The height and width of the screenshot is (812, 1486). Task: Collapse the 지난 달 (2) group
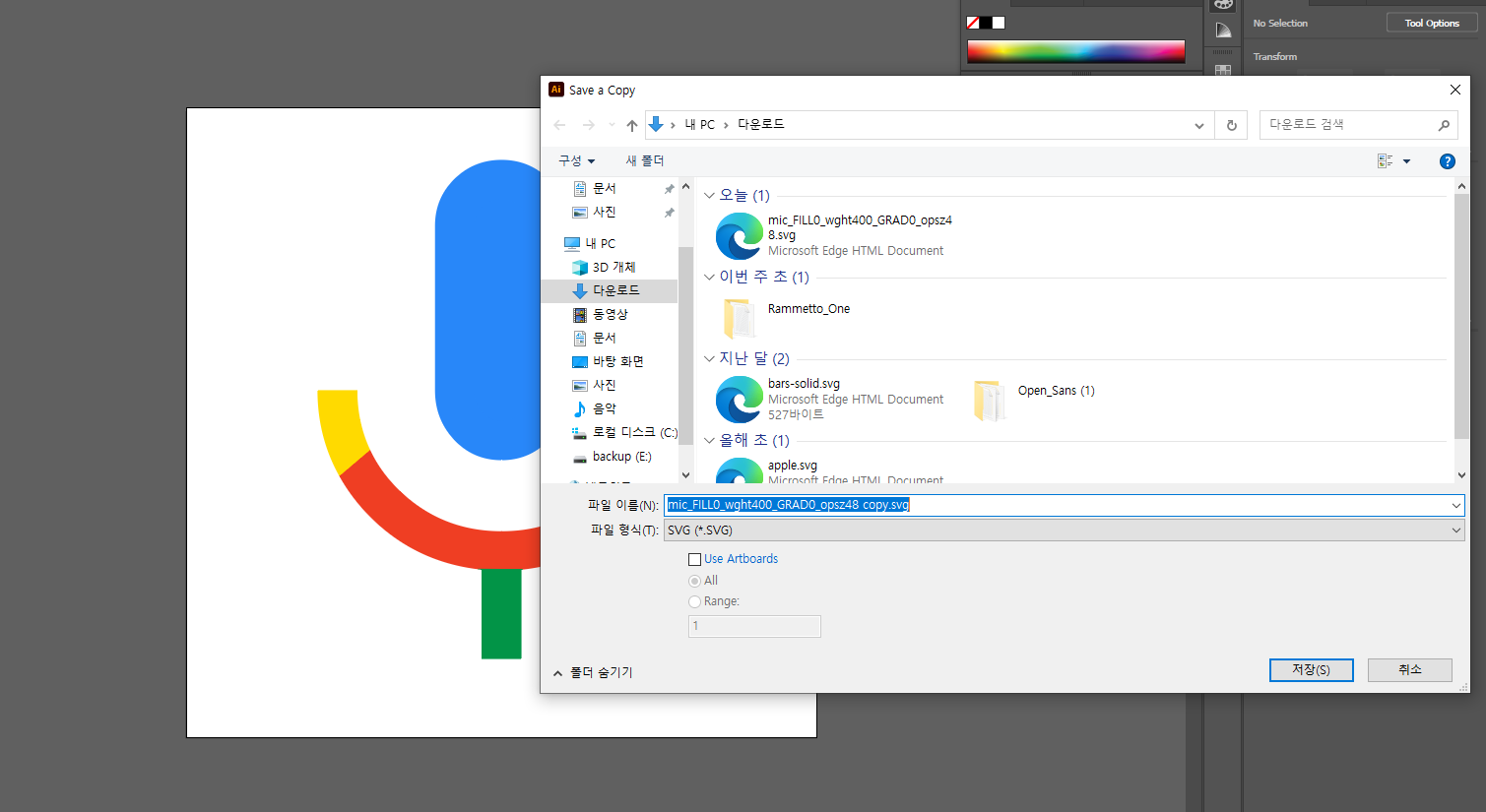pyautogui.click(x=709, y=358)
